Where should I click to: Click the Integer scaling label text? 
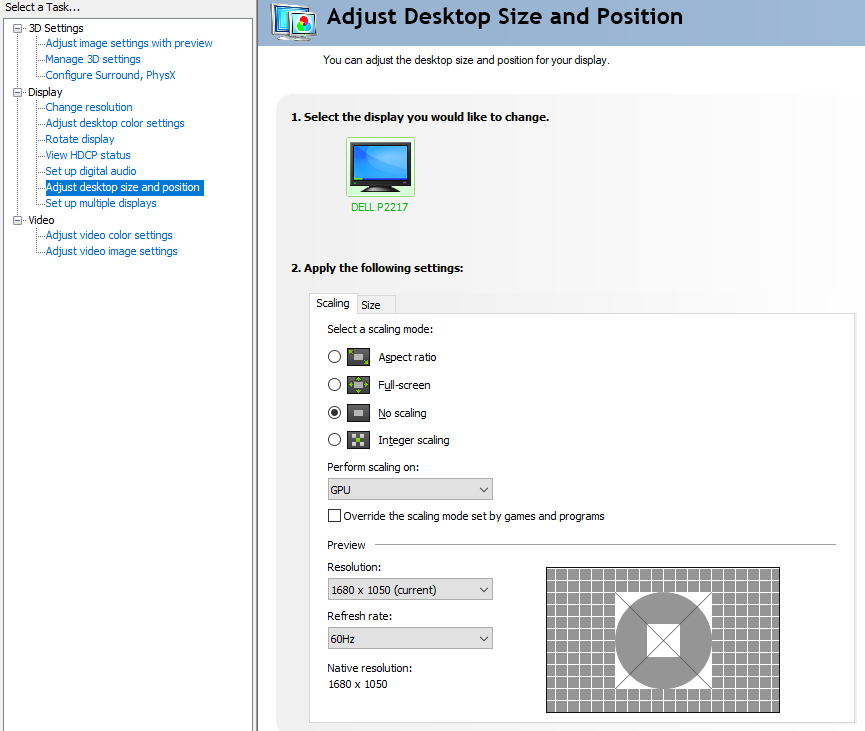tap(414, 440)
